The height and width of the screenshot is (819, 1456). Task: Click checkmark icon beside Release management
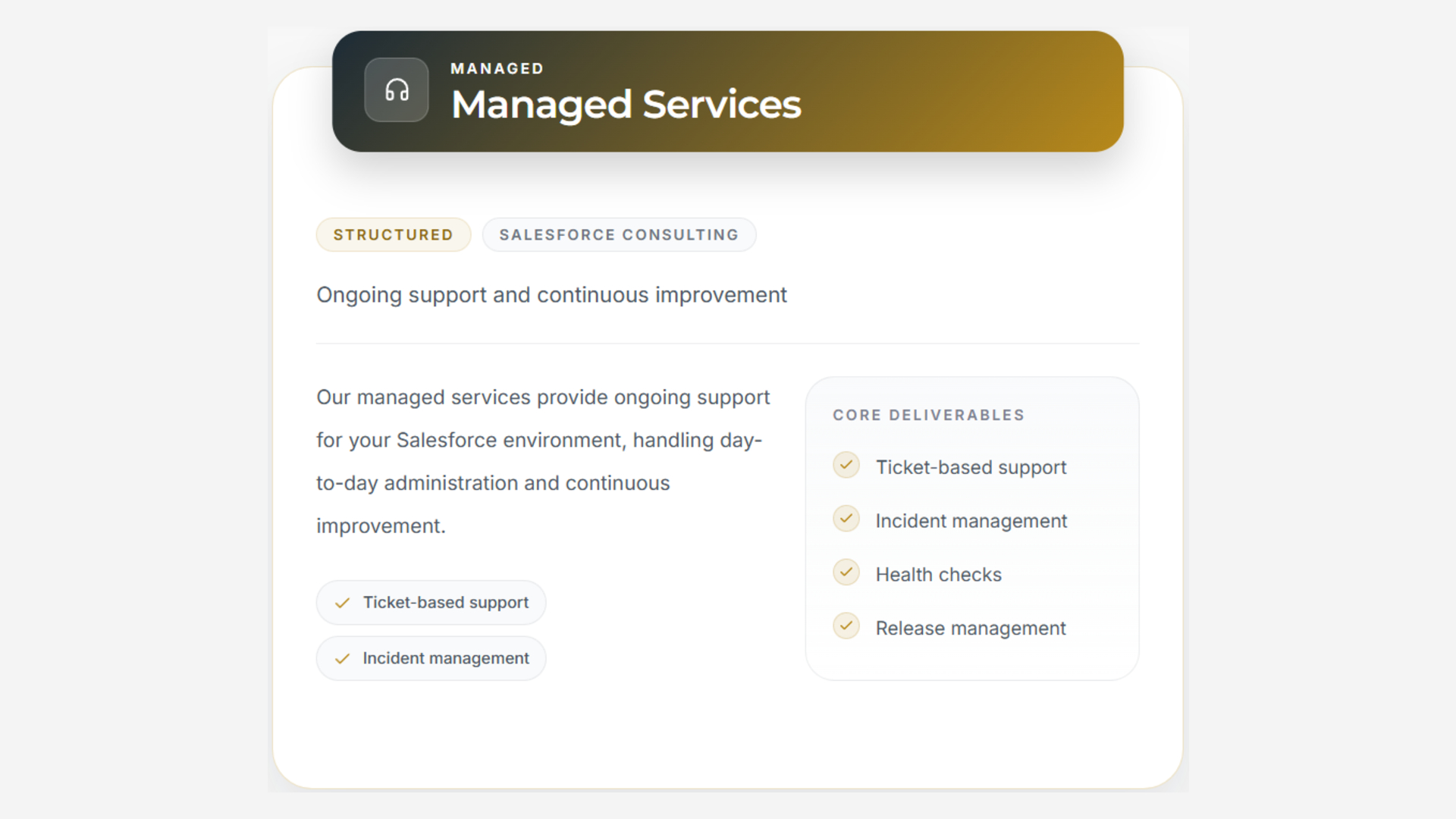coord(846,626)
